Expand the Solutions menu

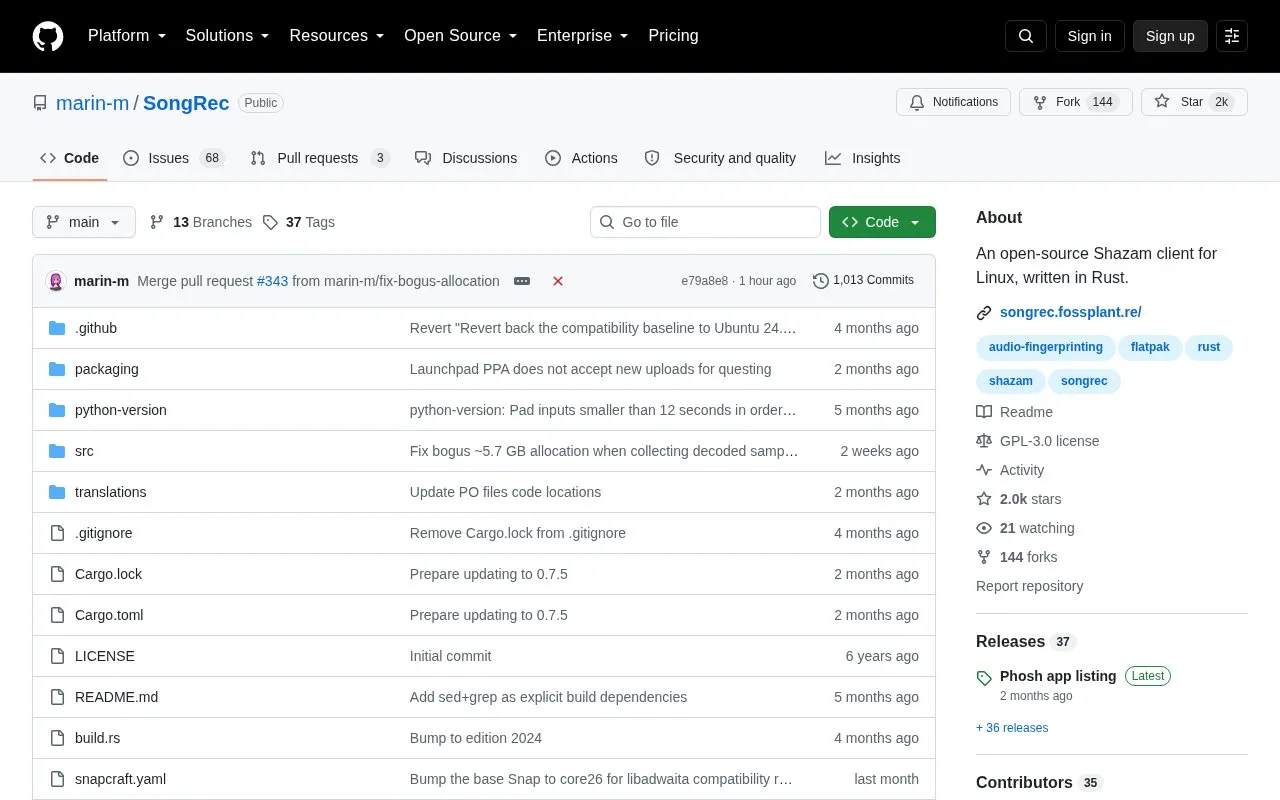[x=227, y=36]
